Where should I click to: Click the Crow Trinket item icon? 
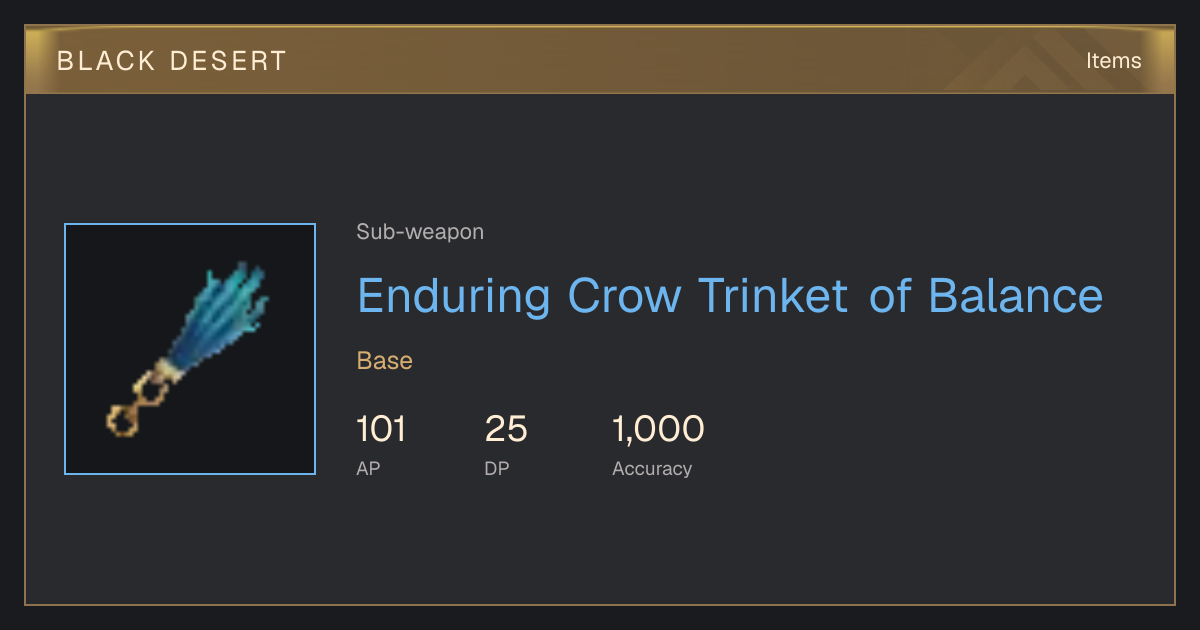point(190,349)
